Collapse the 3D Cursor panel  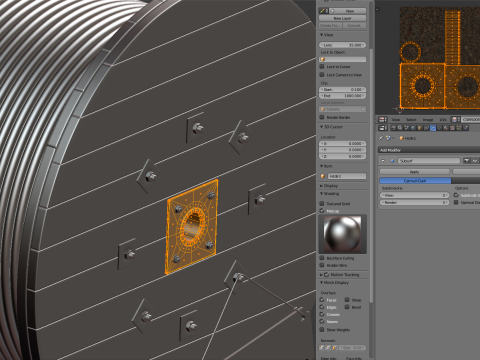pos(322,127)
